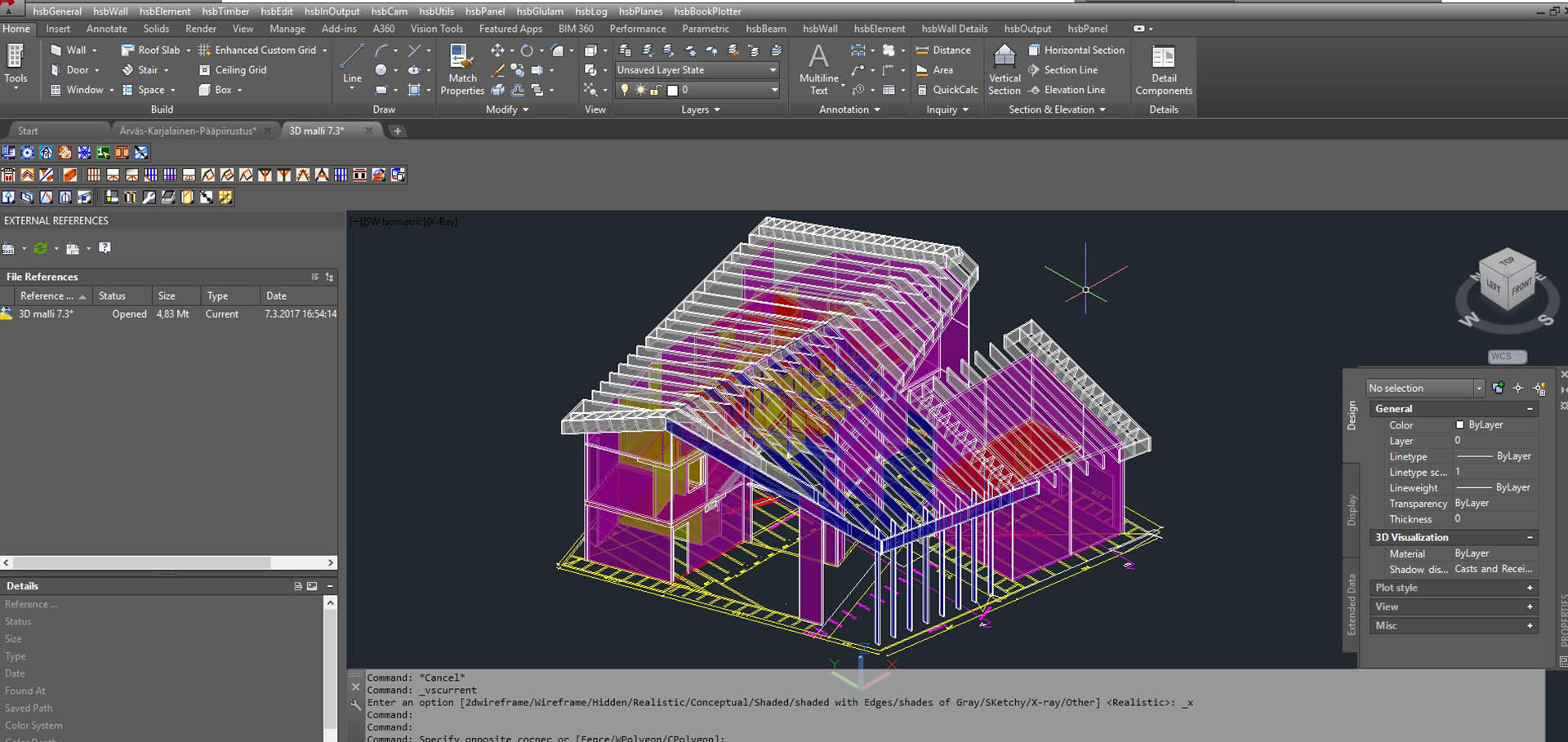Image resolution: width=1568 pixels, height=742 pixels.
Task: Open the Insert ribbon tab
Action: click(x=58, y=29)
